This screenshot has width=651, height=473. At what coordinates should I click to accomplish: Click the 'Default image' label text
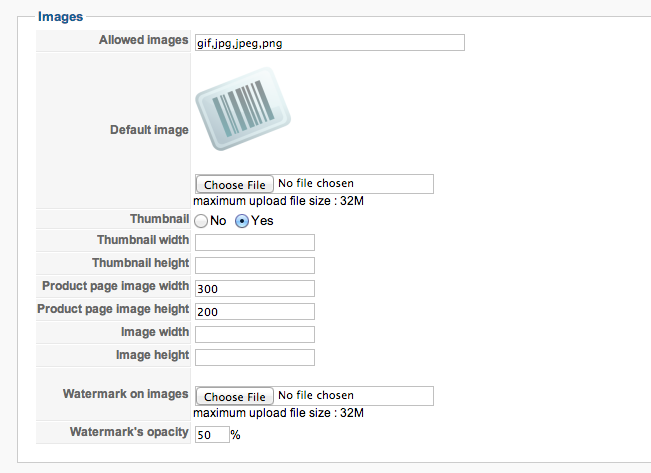coord(149,130)
